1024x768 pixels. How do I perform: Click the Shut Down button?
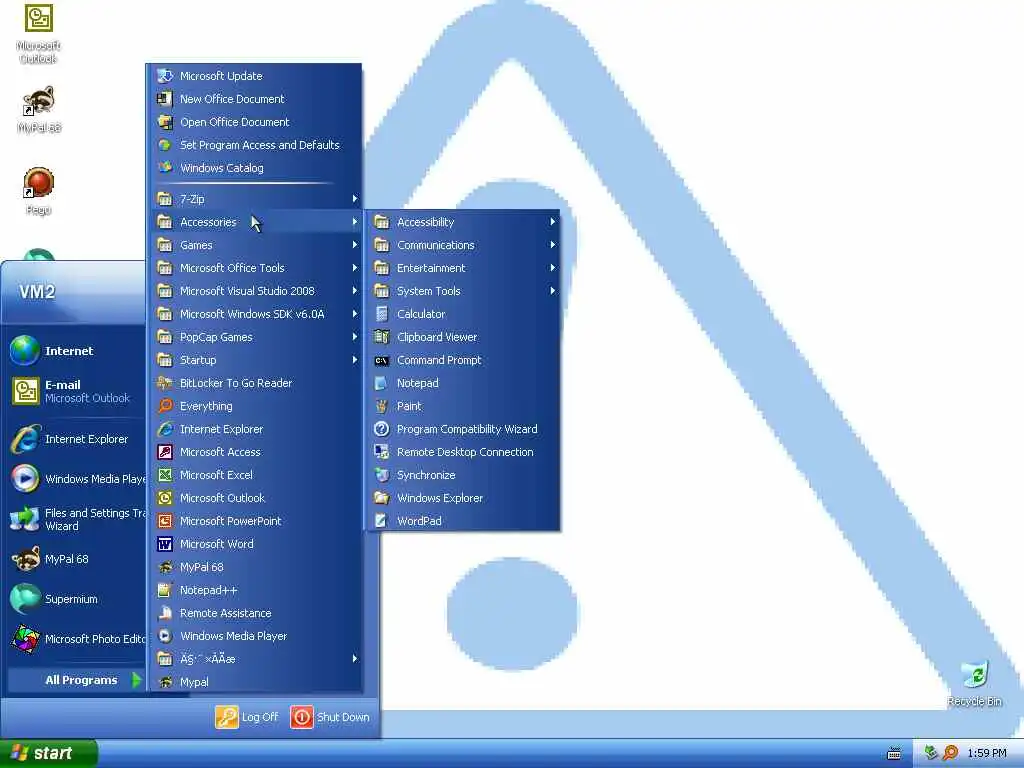click(330, 717)
